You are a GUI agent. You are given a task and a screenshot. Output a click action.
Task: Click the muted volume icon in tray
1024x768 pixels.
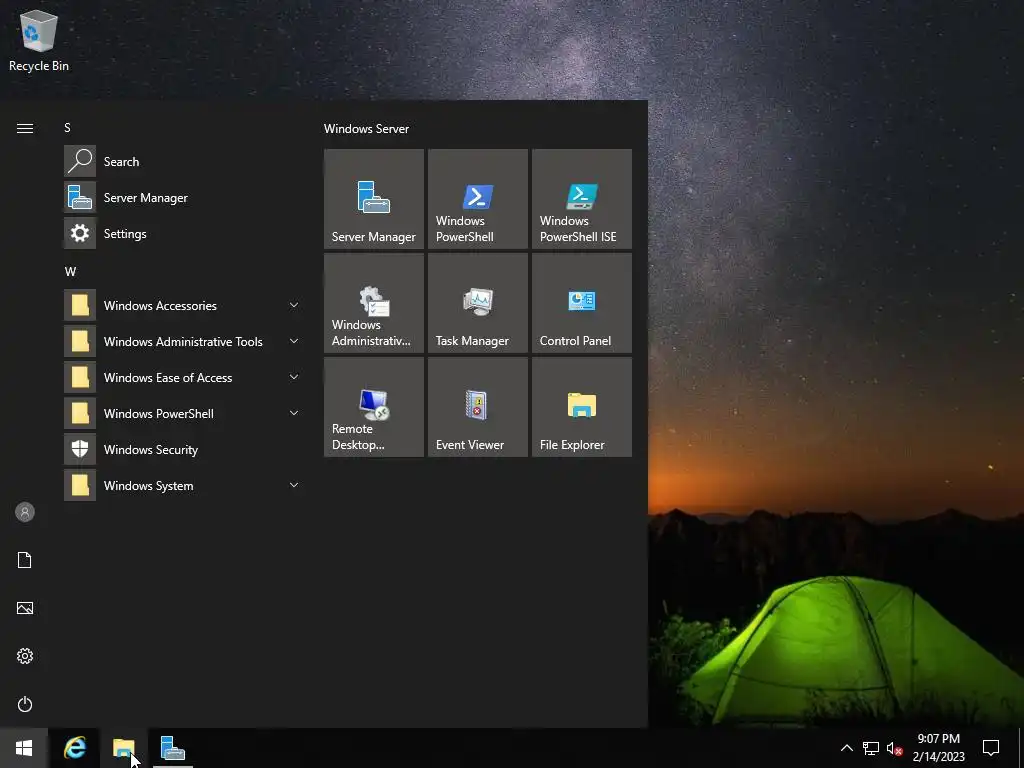pos(894,748)
